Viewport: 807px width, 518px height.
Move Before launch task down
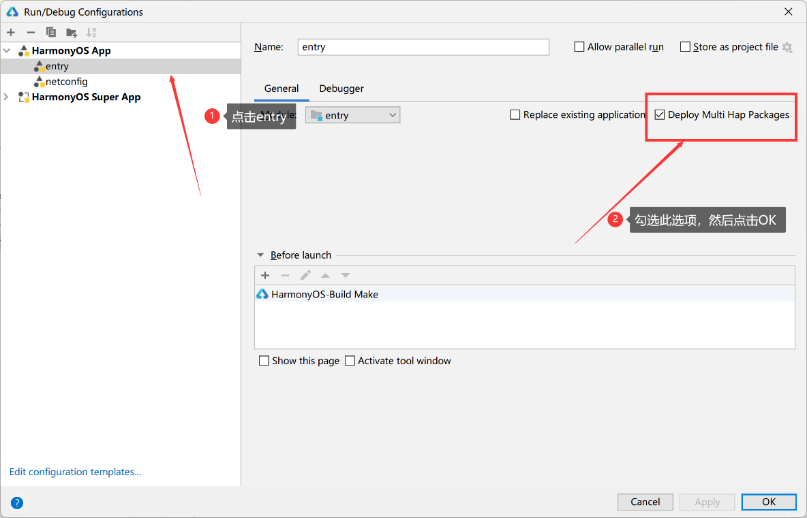pyautogui.click(x=345, y=275)
